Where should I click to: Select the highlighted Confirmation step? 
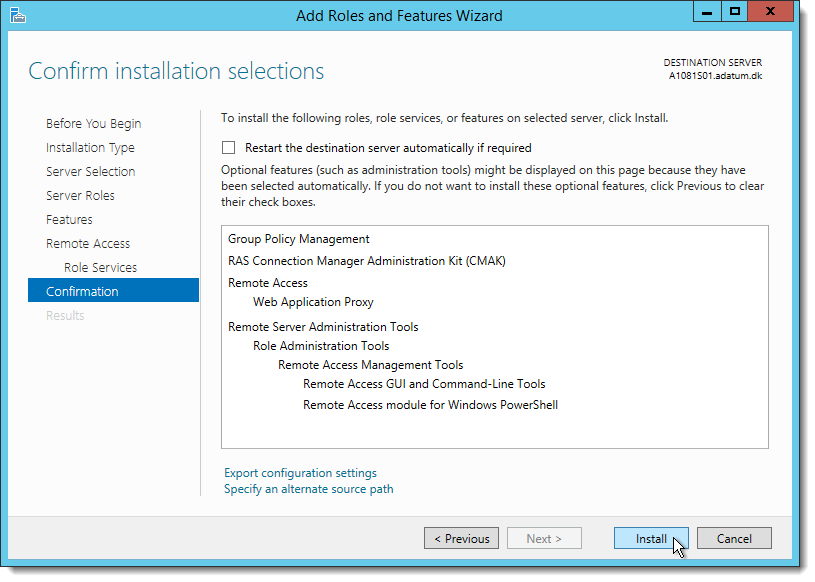113,290
